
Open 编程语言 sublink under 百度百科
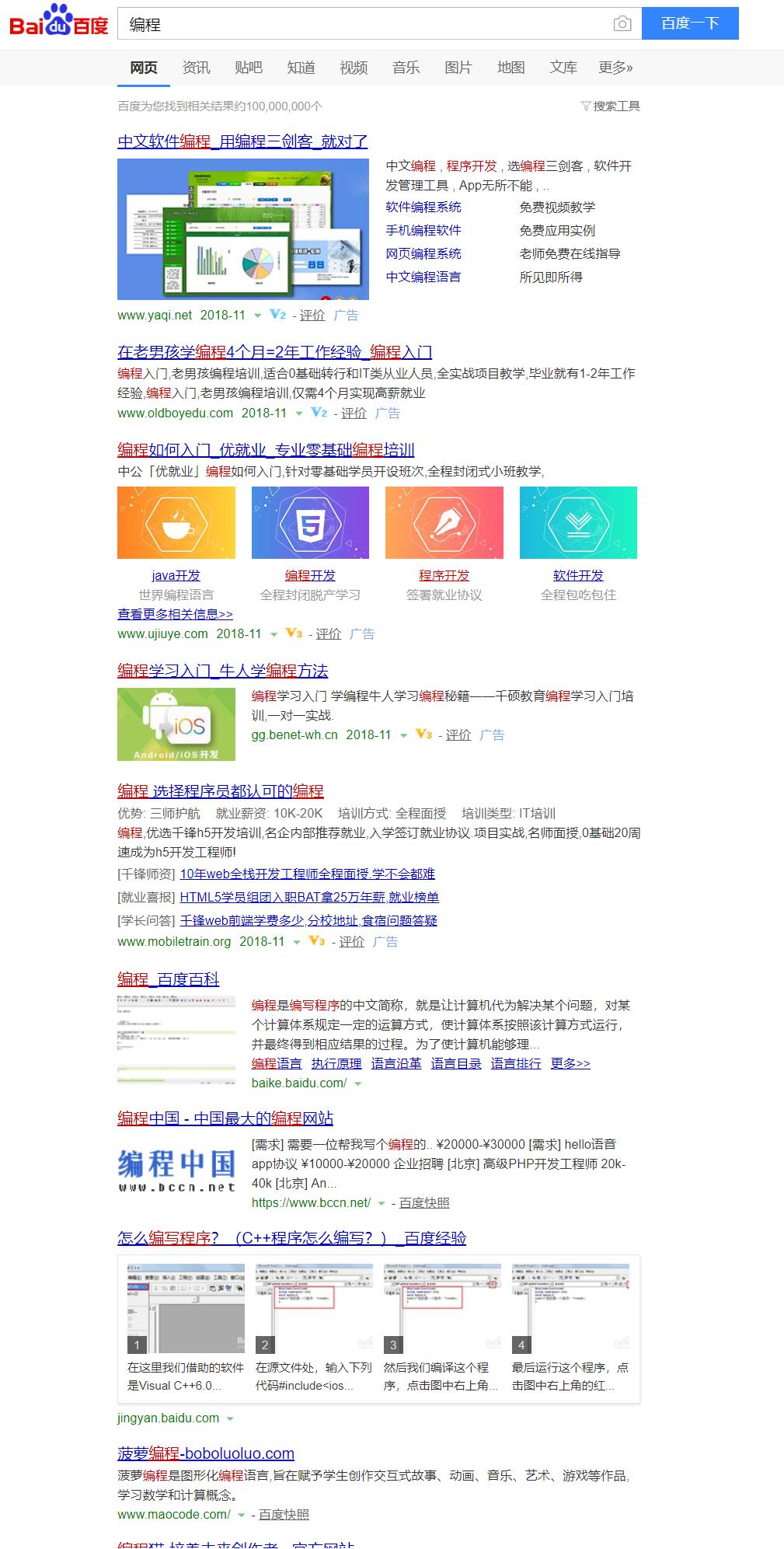277,1063
